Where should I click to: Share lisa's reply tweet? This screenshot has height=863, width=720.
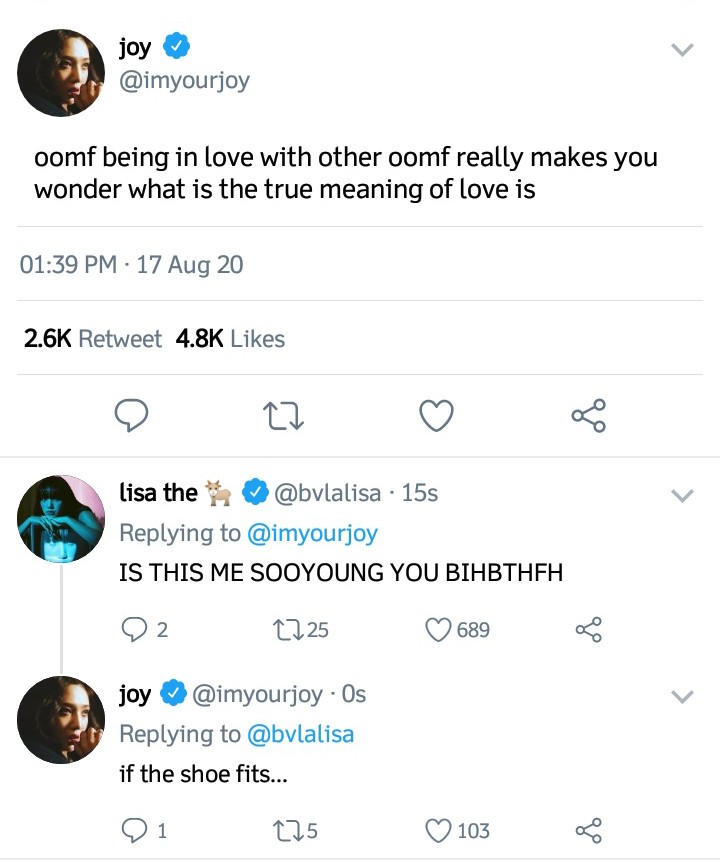click(589, 630)
